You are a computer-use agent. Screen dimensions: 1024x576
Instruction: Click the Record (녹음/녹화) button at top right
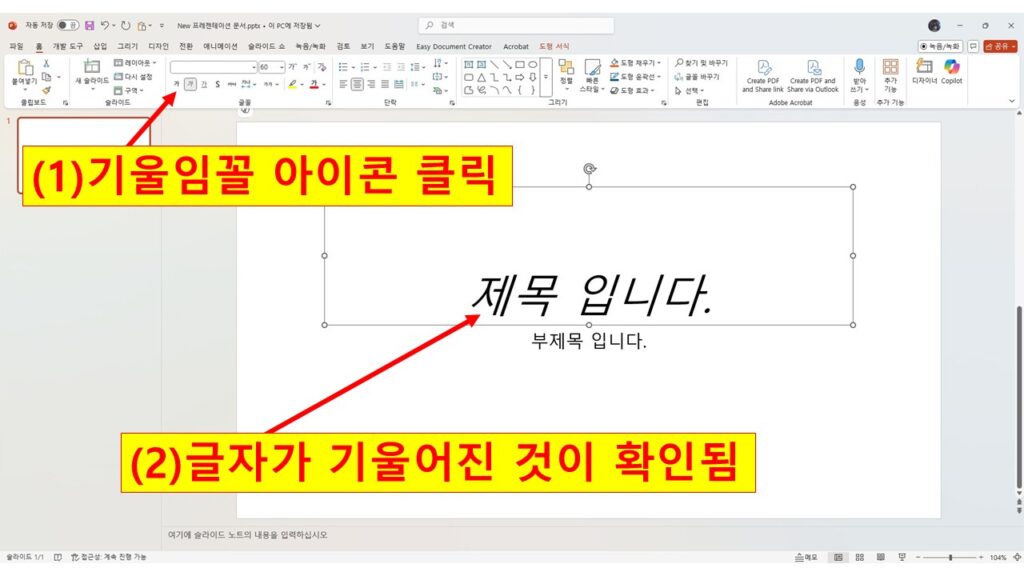click(x=940, y=46)
